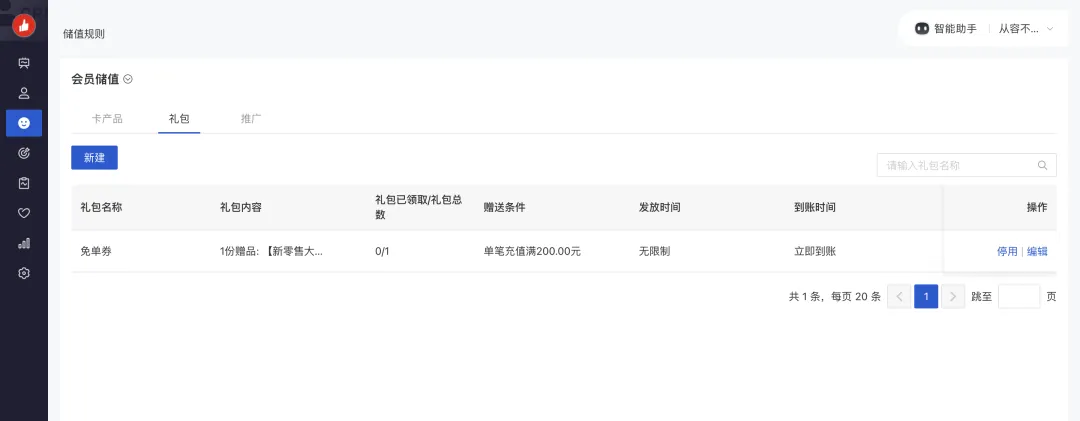The image size is (1080, 421).
Task: Open the 智能助手 robot assistant
Action: tap(945, 29)
